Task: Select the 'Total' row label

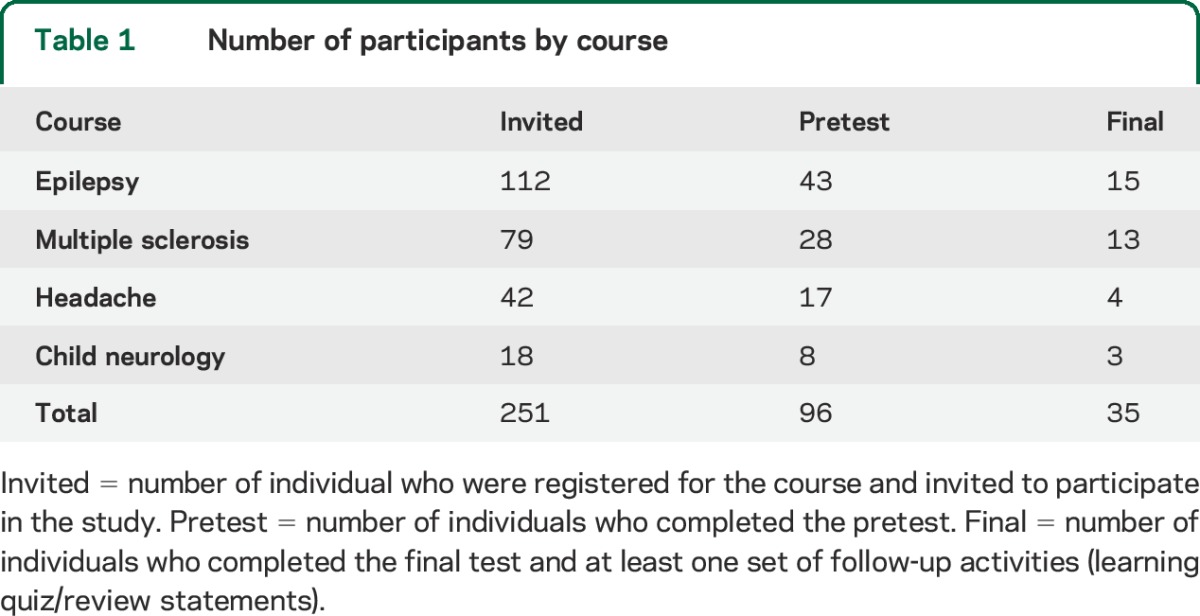Action: (x=66, y=413)
